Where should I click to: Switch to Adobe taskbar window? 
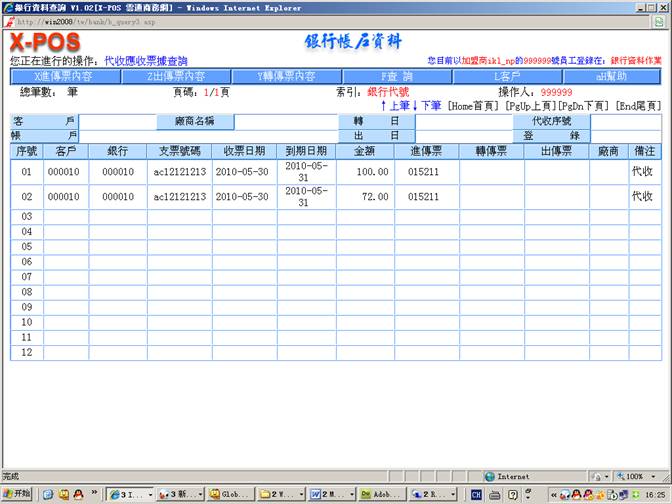pos(379,494)
